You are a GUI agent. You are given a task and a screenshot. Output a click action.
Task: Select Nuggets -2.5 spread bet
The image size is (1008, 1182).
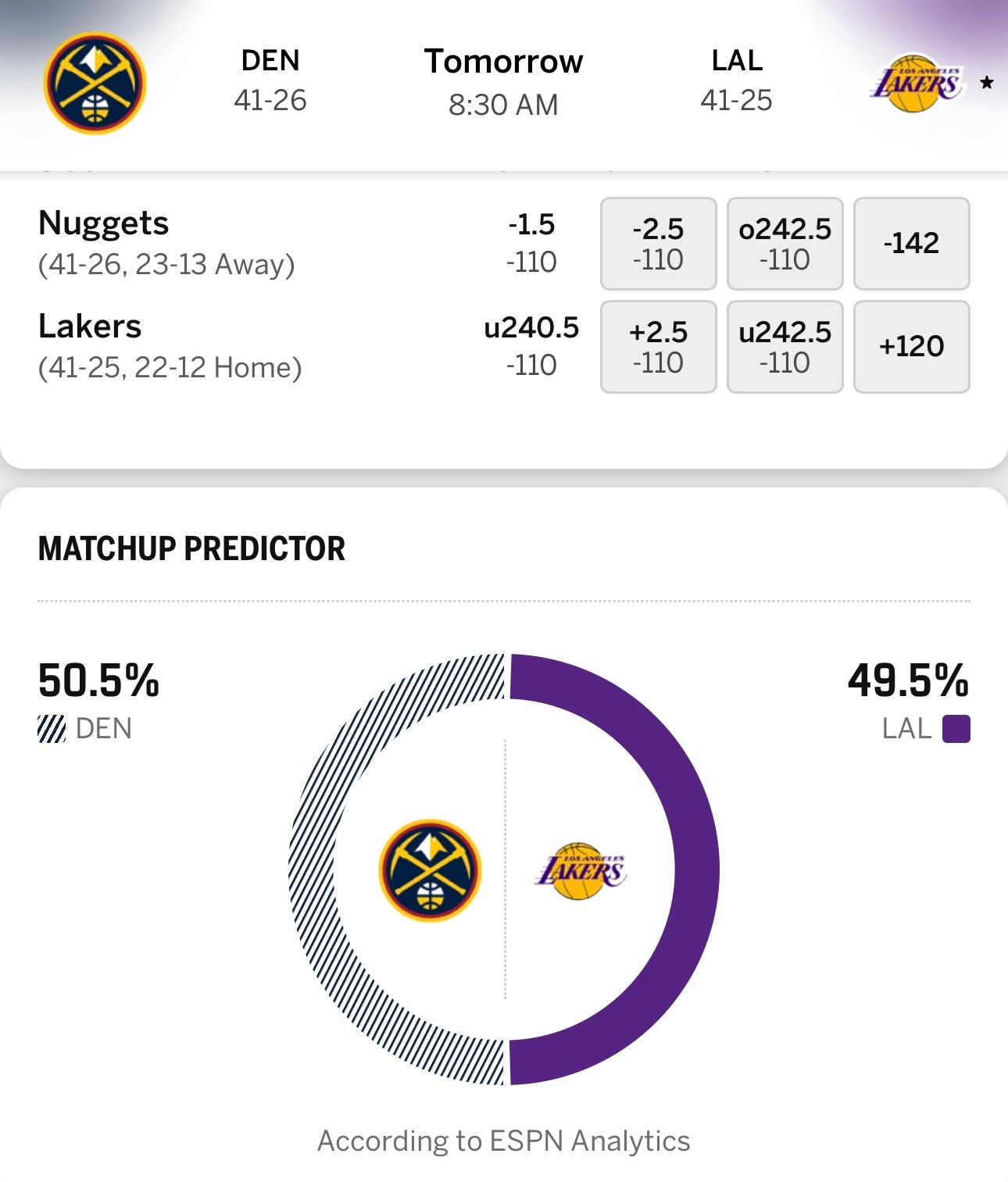pyautogui.click(x=658, y=243)
